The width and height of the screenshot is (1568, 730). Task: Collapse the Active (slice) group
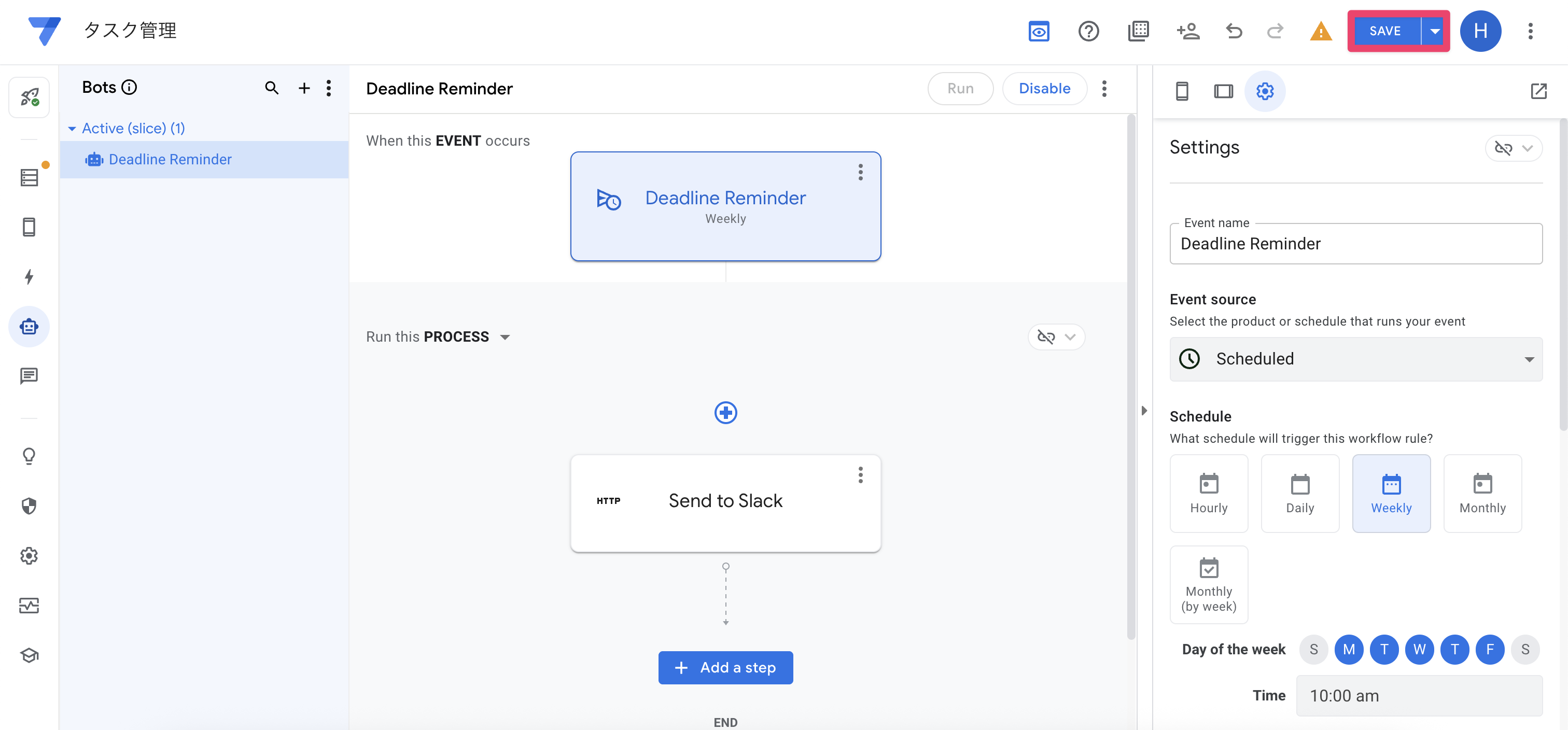coord(72,129)
